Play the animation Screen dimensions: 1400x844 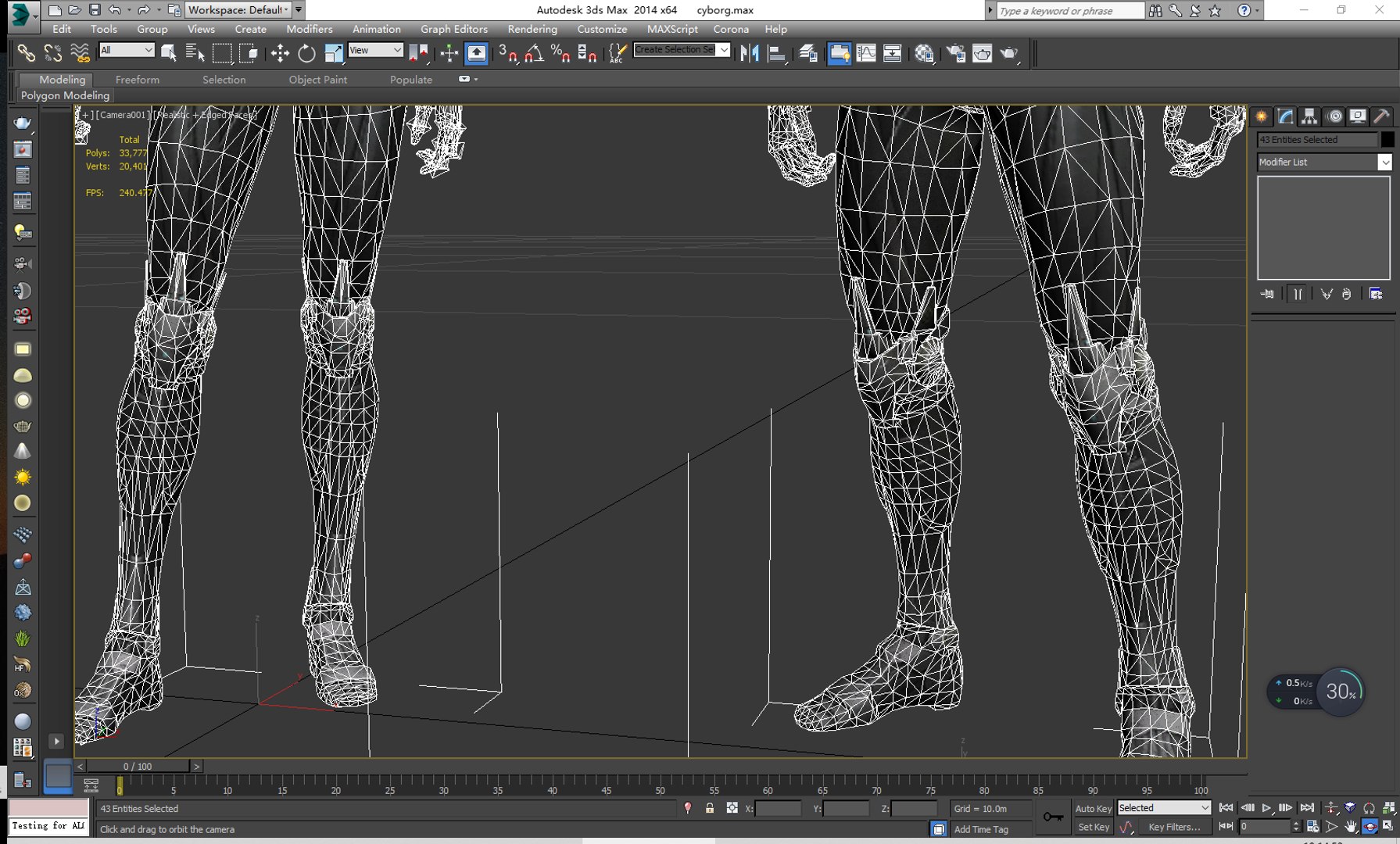point(1266,808)
